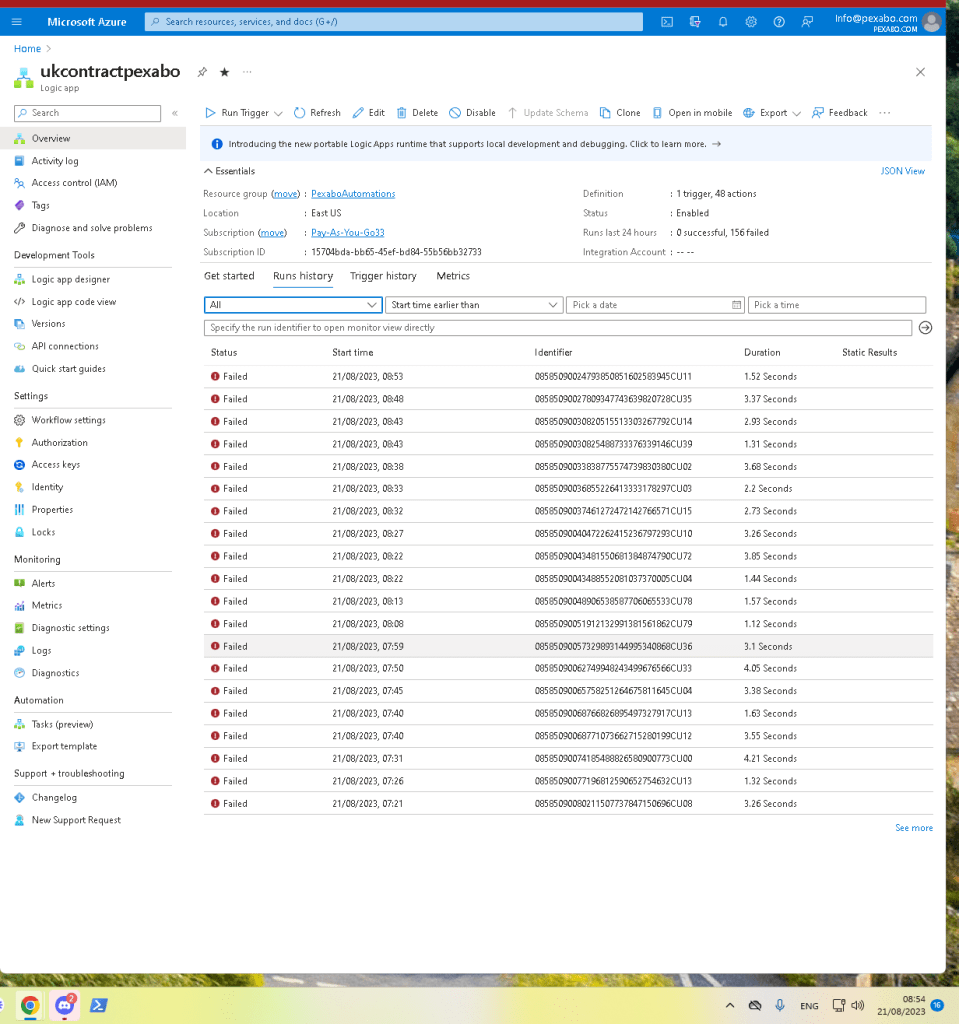959x1024 pixels.
Task: Open the failed run started at 07:59
Action: tap(568, 647)
